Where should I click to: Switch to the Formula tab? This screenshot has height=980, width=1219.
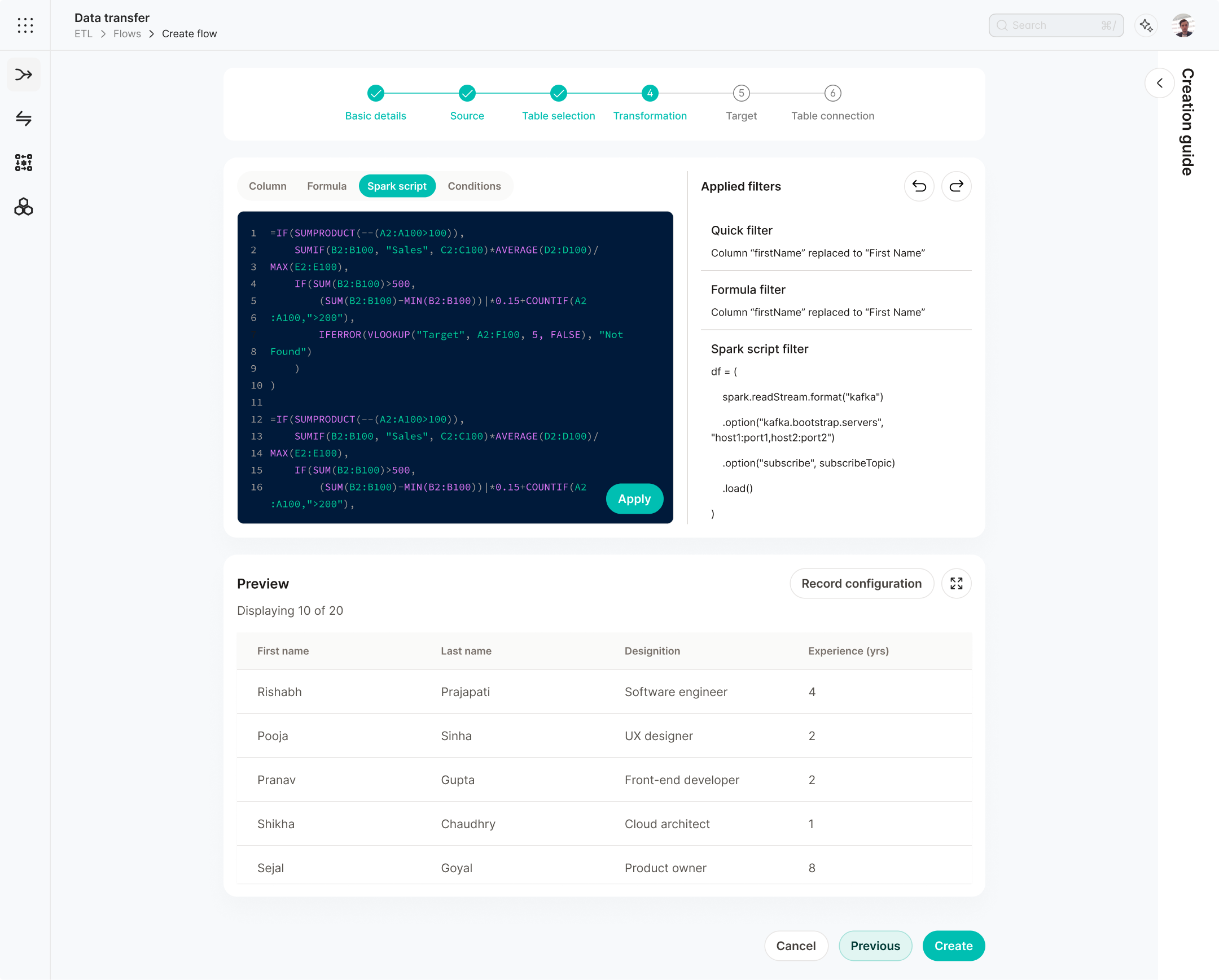click(x=327, y=186)
